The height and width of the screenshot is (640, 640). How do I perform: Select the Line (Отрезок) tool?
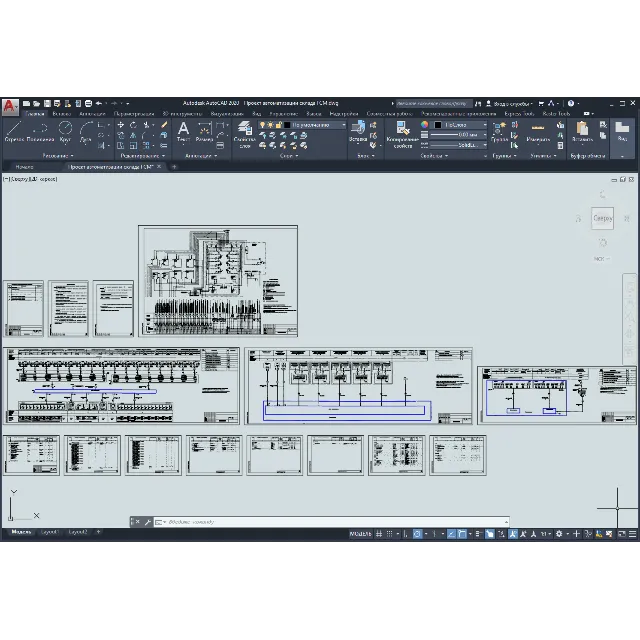(14, 130)
